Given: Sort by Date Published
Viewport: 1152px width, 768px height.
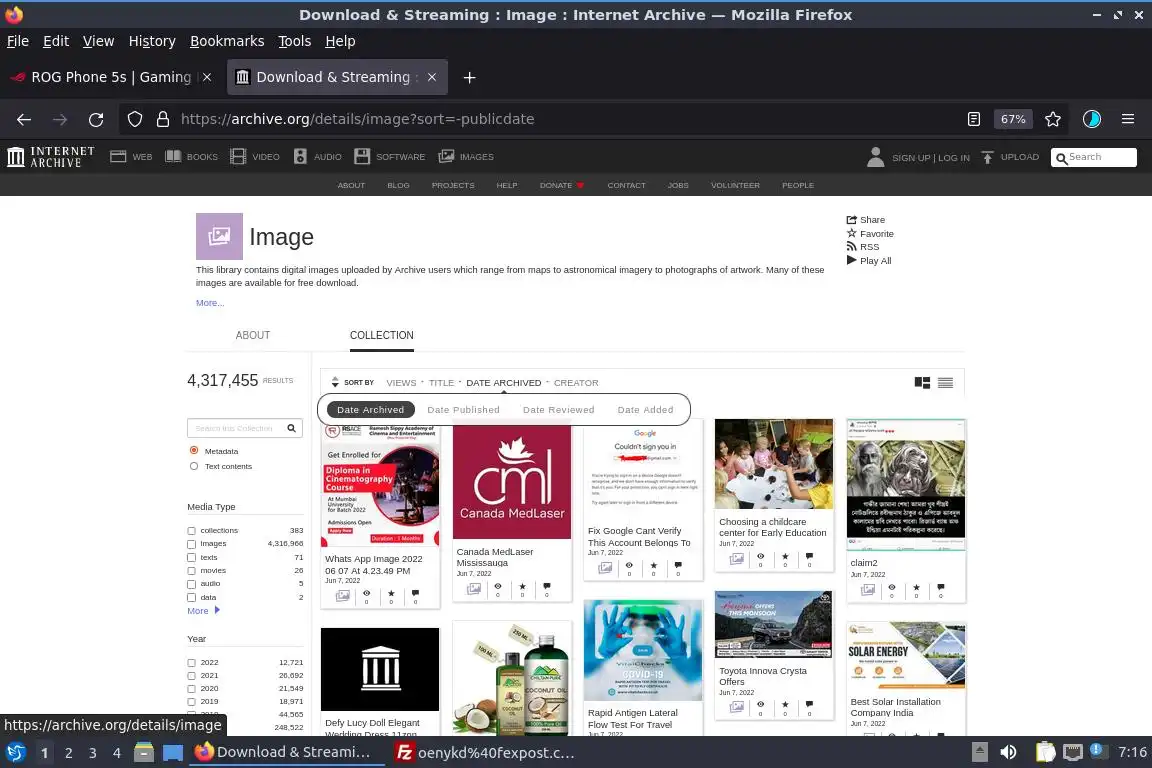Looking at the screenshot, I should pos(464,410).
